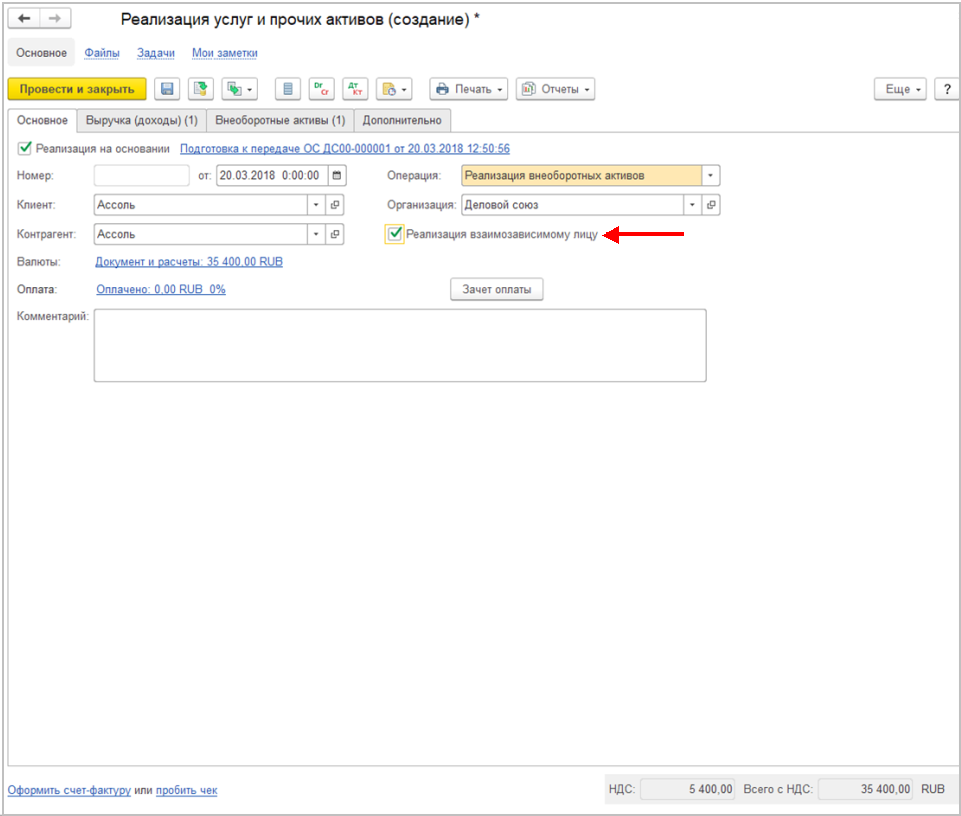Click the date field 20.03.2018

point(273,175)
